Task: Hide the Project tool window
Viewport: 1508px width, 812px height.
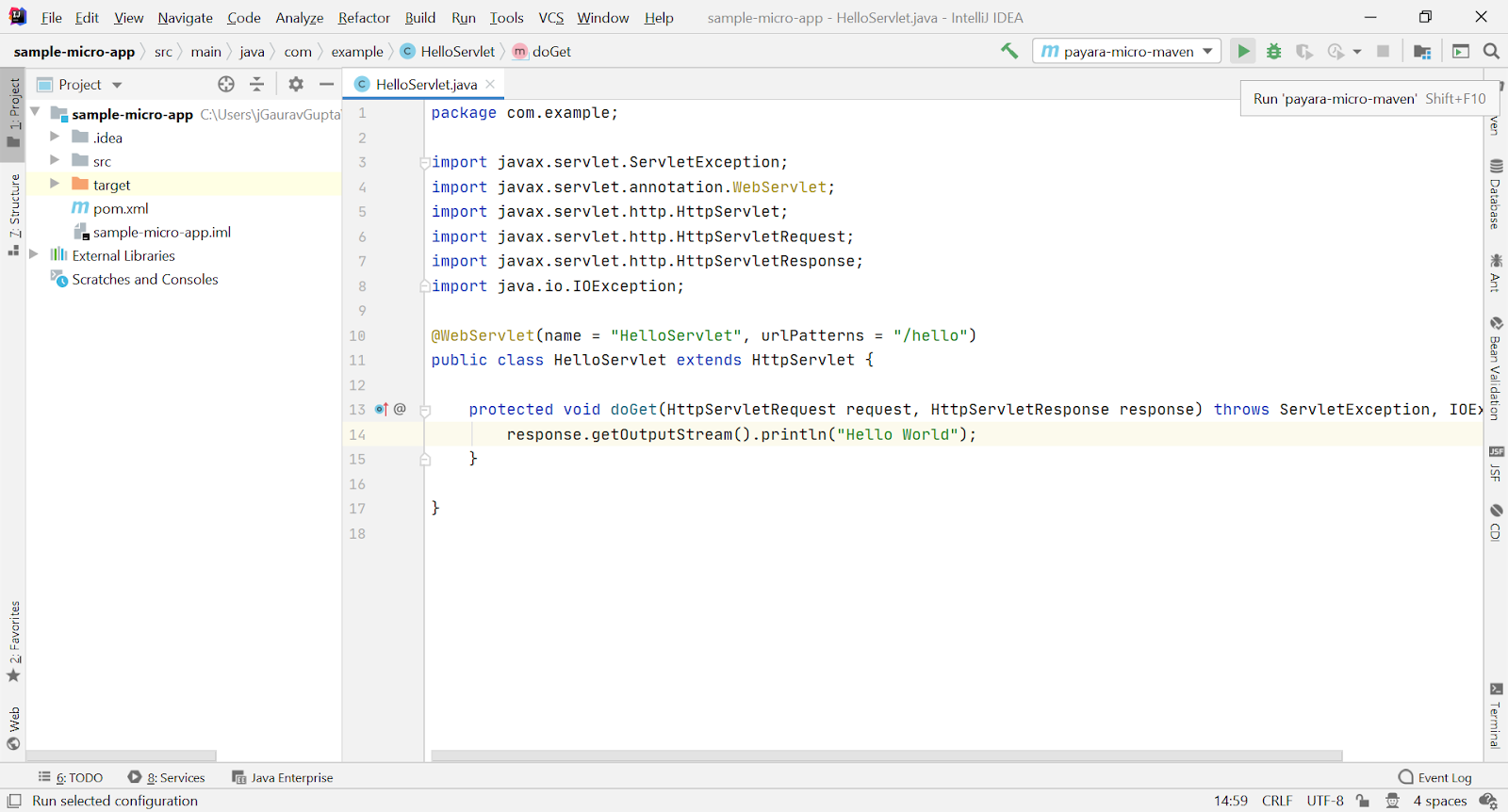Action: pos(326,84)
